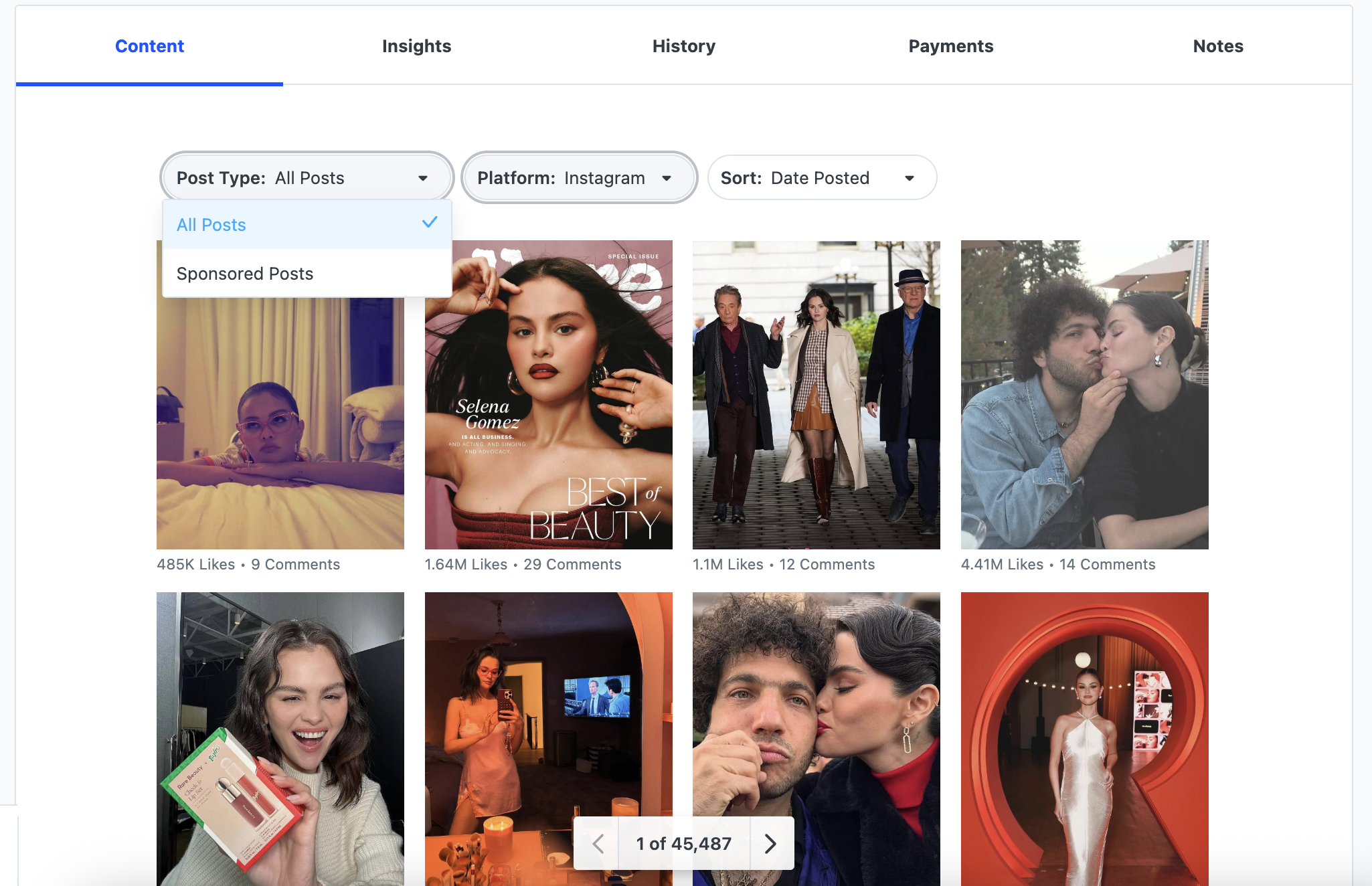The height and width of the screenshot is (886, 1372).
Task: Go to next page arrow
Action: point(771,844)
